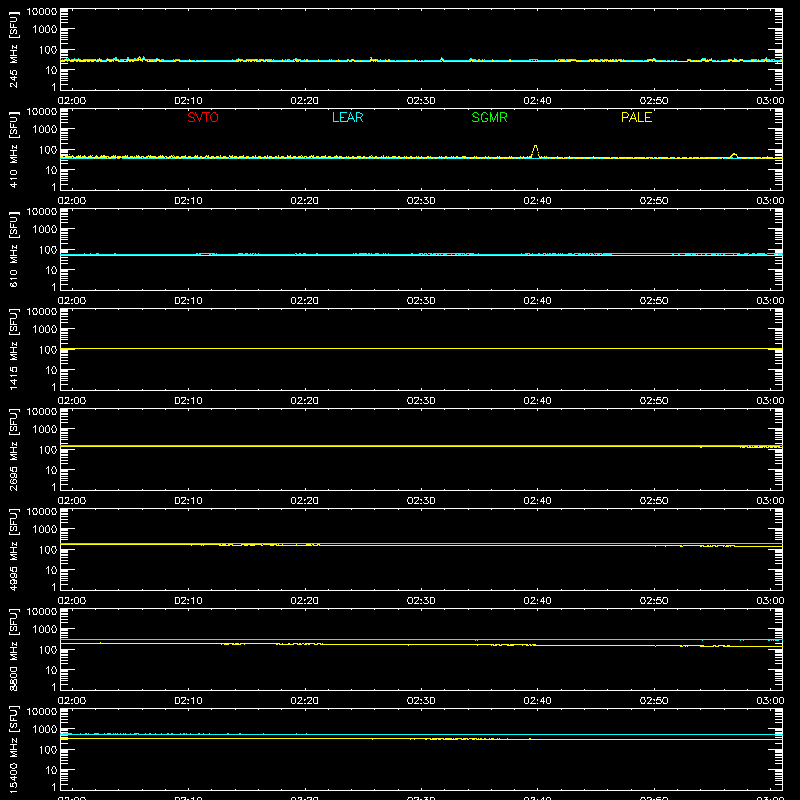Click 02:00 tick label under 1415 MHz plot
The image size is (800, 800).
pos(72,401)
